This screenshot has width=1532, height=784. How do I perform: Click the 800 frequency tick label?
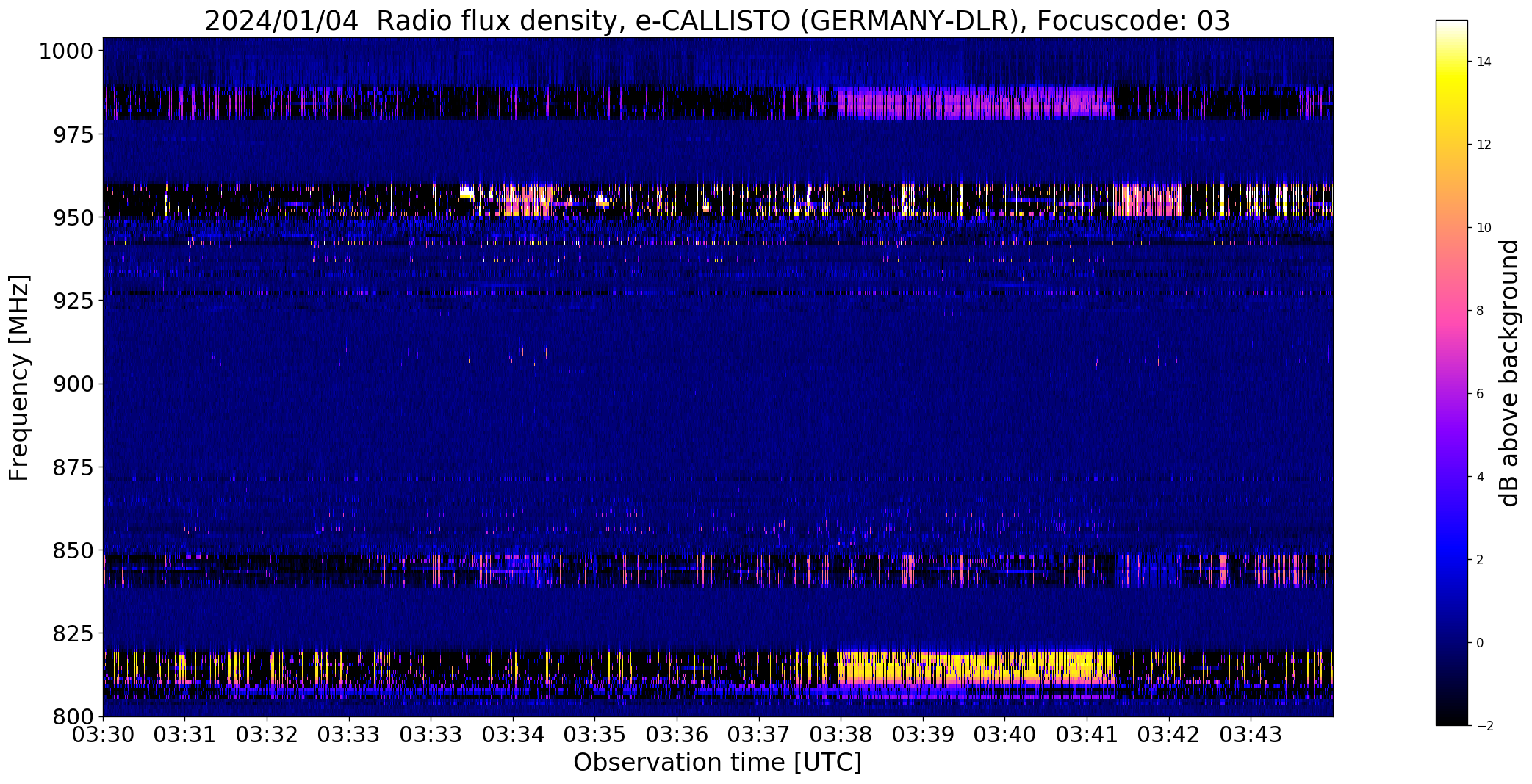click(73, 716)
